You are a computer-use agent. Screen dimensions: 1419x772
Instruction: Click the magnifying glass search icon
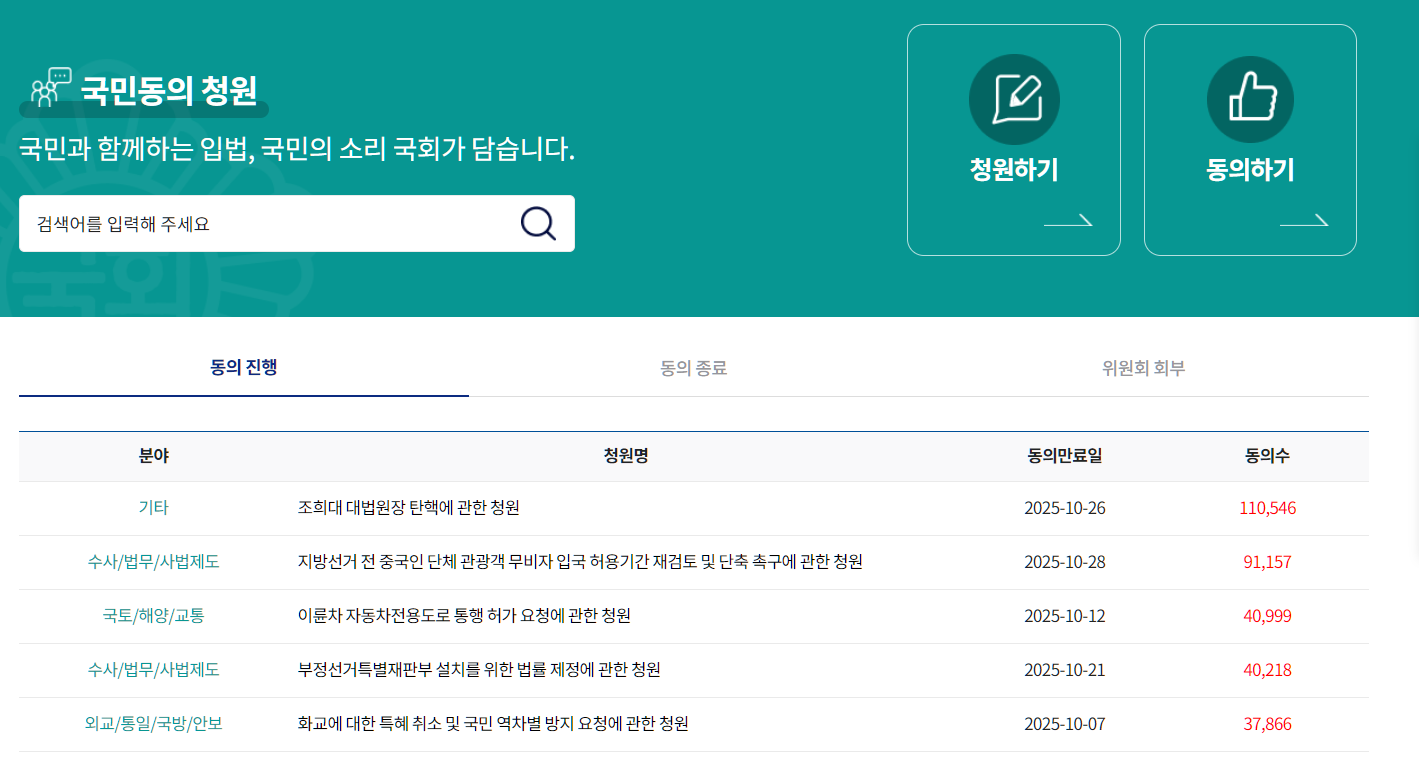(x=539, y=223)
